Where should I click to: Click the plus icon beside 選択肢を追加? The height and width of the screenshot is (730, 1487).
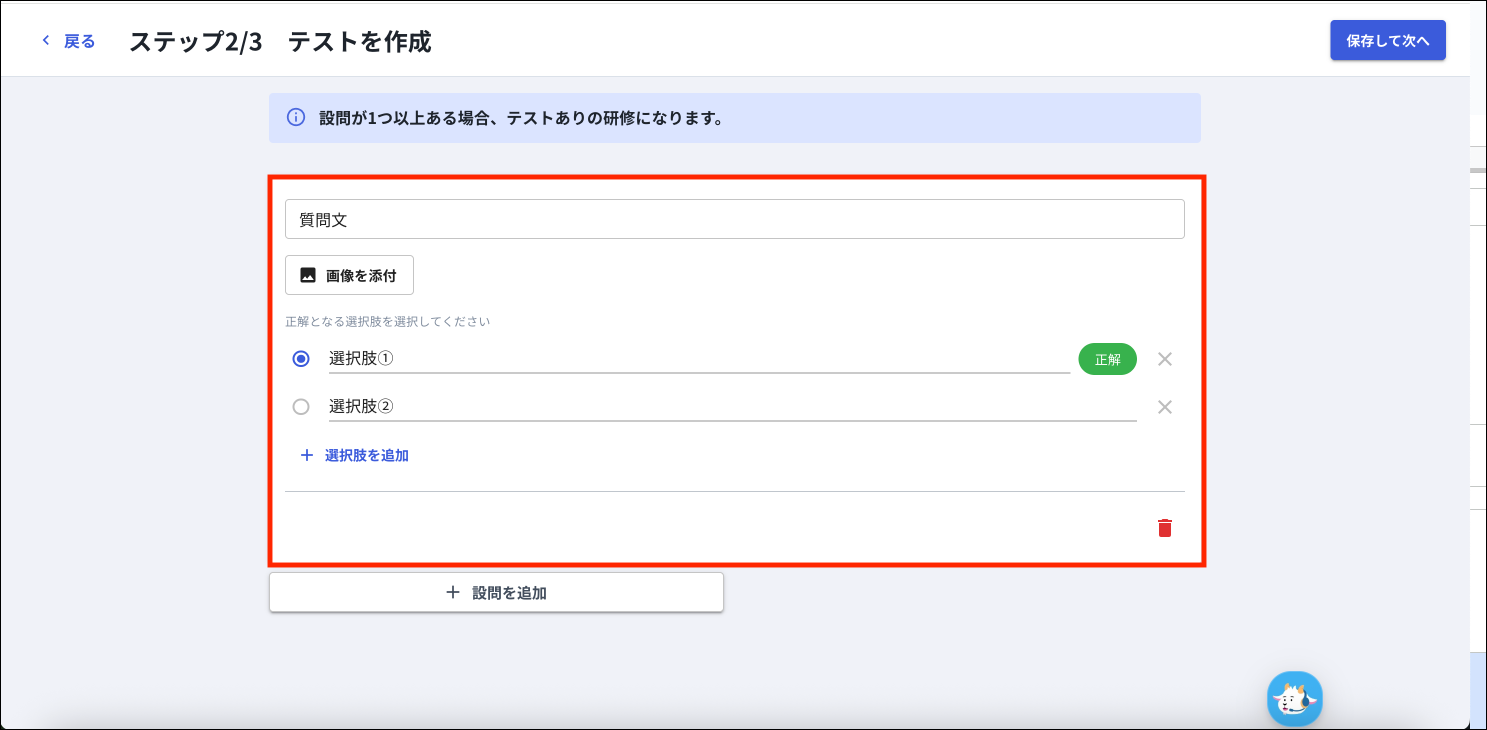(307, 455)
